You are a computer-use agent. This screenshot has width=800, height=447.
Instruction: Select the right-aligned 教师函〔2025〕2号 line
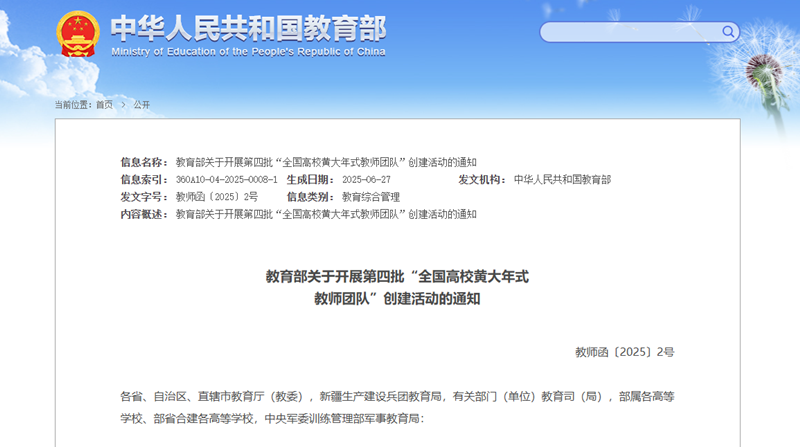click(x=624, y=352)
